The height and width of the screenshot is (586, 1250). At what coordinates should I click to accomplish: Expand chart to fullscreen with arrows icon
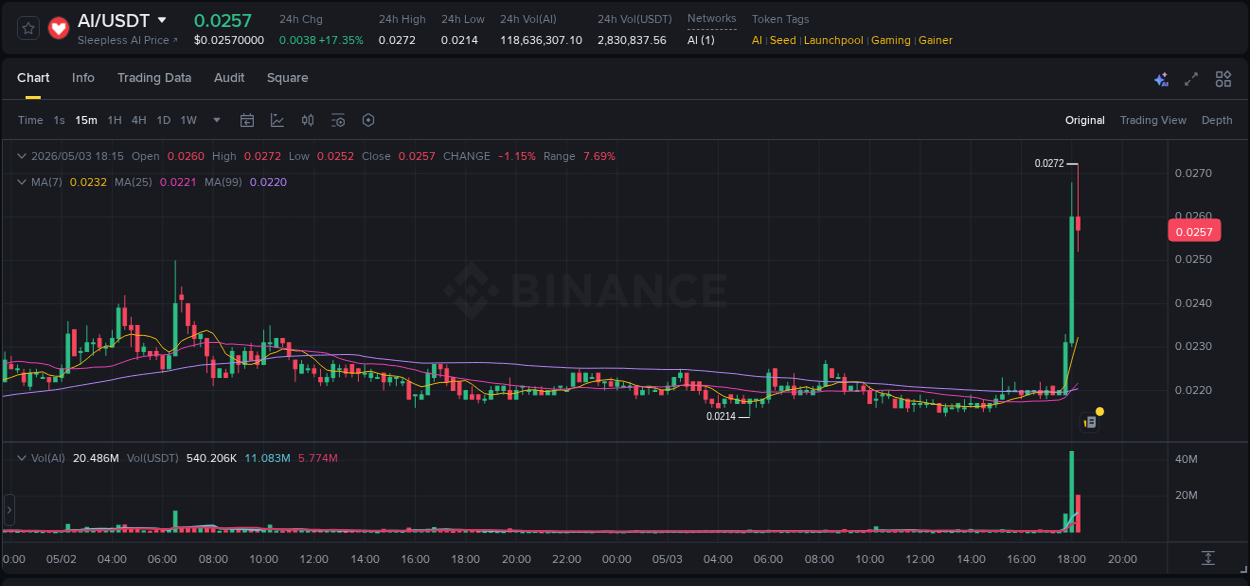click(x=1191, y=79)
